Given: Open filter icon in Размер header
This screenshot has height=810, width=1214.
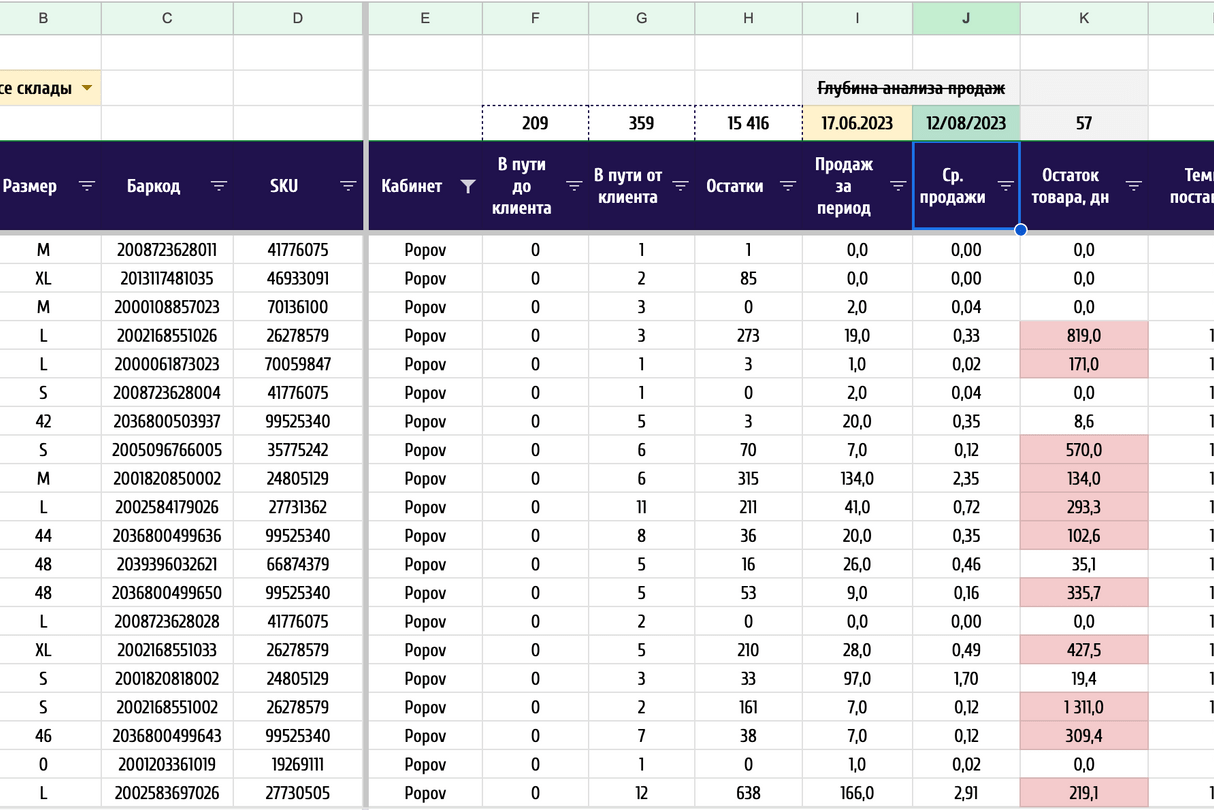Looking at the screenshot, I should (87, 186).
